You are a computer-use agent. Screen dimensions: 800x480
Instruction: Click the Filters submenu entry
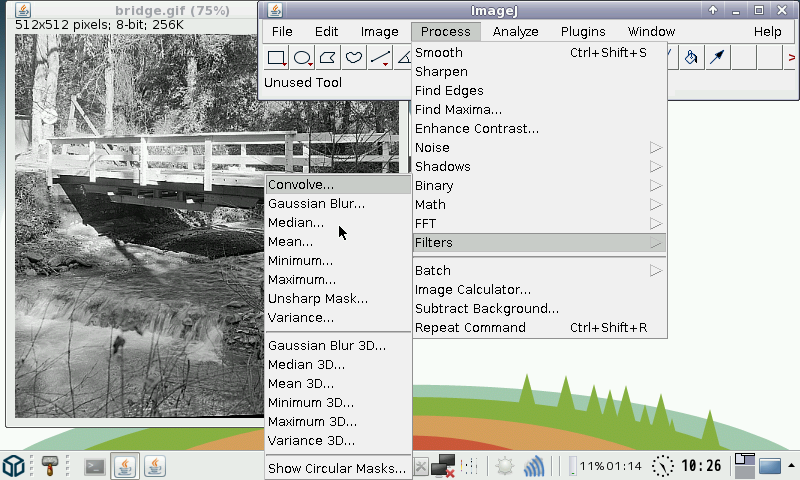click(539, 243)
